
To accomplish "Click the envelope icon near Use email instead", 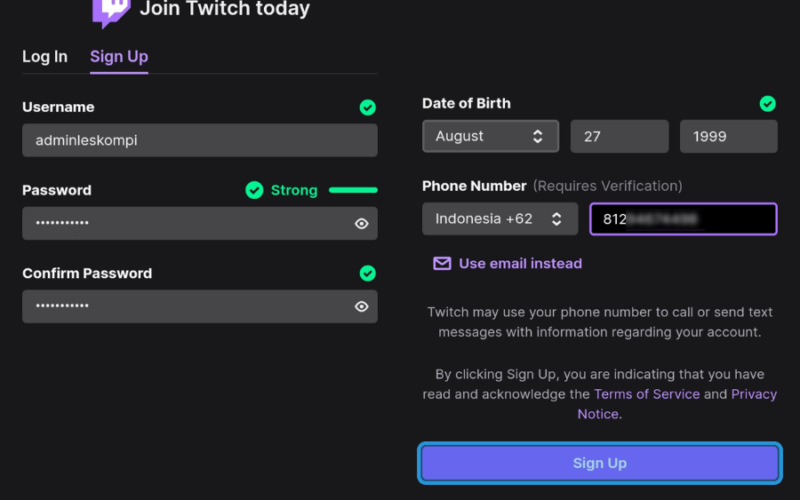I will [442, 263].
